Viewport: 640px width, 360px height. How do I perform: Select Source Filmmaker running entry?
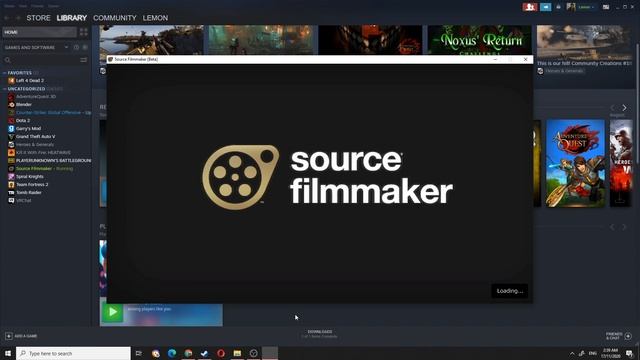point(44,169)
